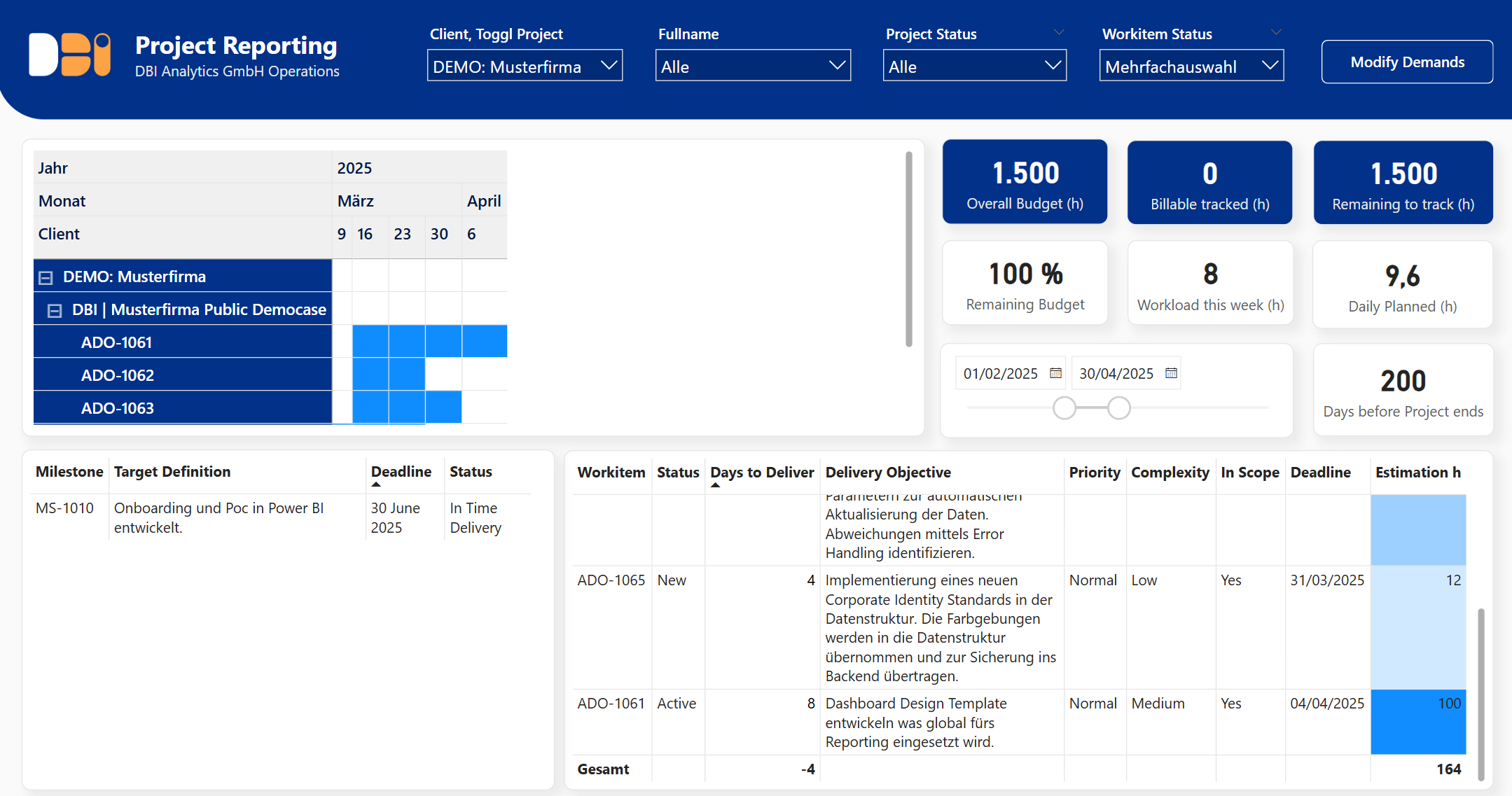The image size is (1512, 796).
Task: Open the start date calendar picker icon
Action: (x=1055, y=373)
